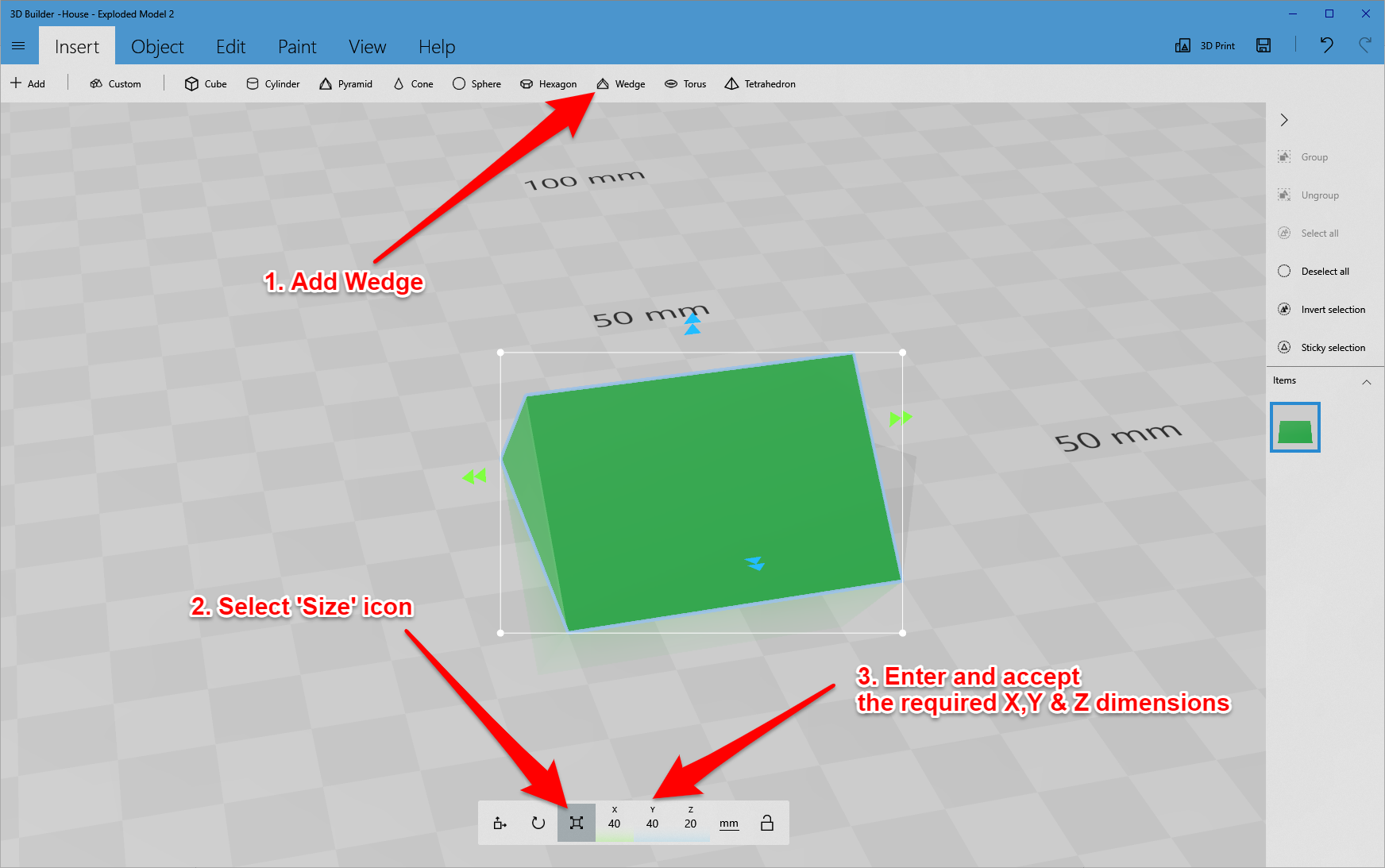
Task: Insert a Tetrahedron shape
Action: click(760, 83)
